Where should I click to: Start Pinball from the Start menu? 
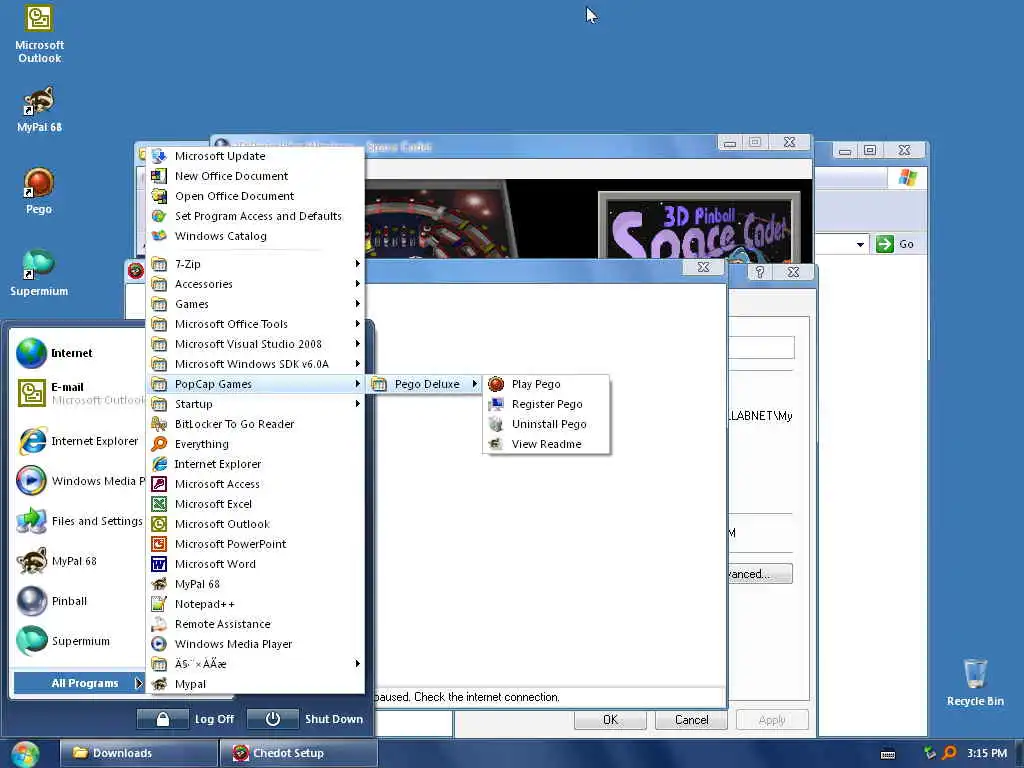coord(80,601)
